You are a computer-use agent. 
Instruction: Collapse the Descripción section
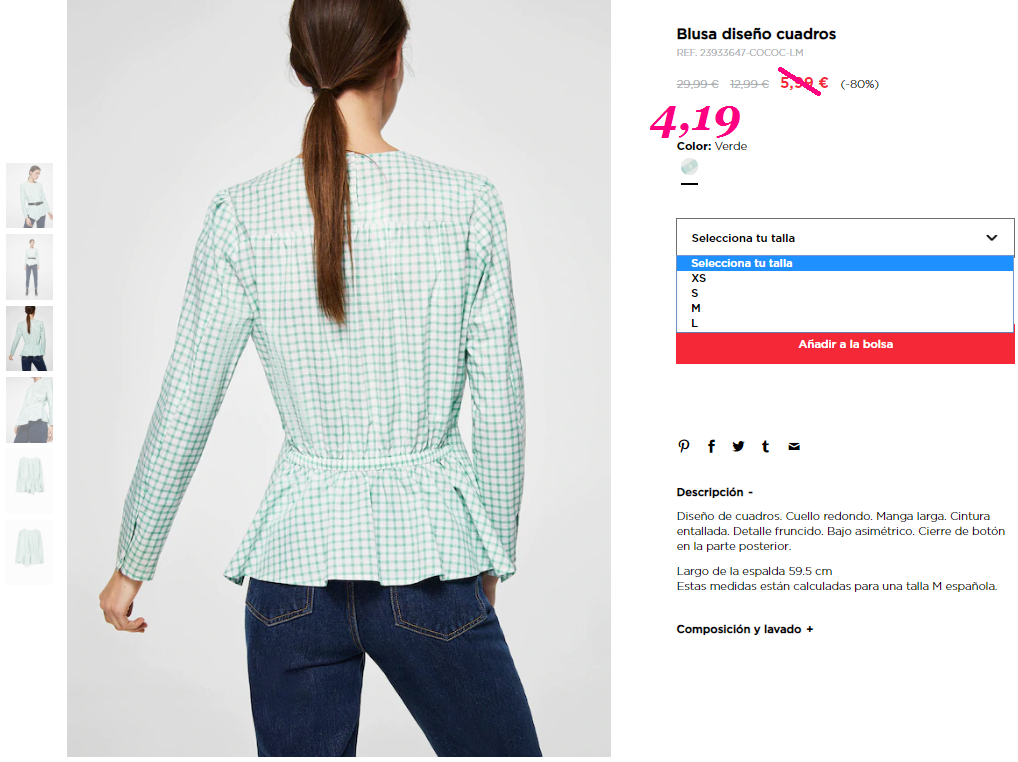pyautogui.click(x=714, y=492)
